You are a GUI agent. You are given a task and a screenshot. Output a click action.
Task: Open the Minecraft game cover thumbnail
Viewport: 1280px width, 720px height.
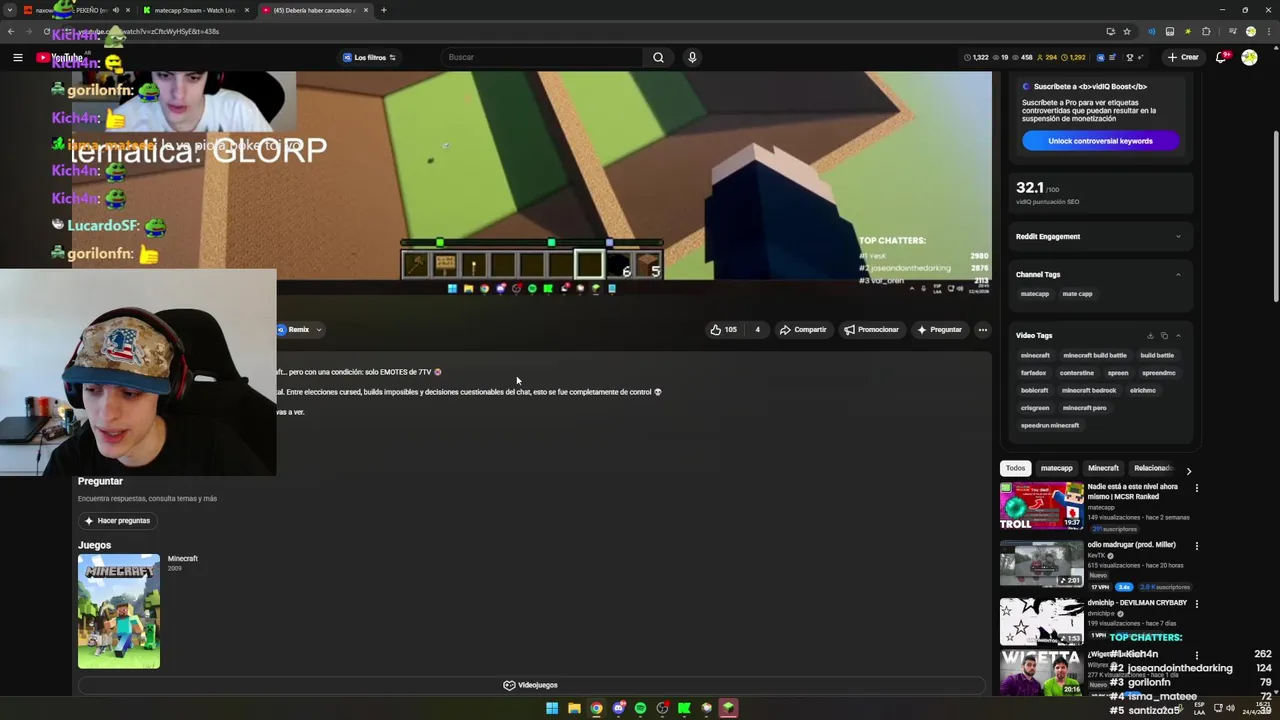pos(119,611)
